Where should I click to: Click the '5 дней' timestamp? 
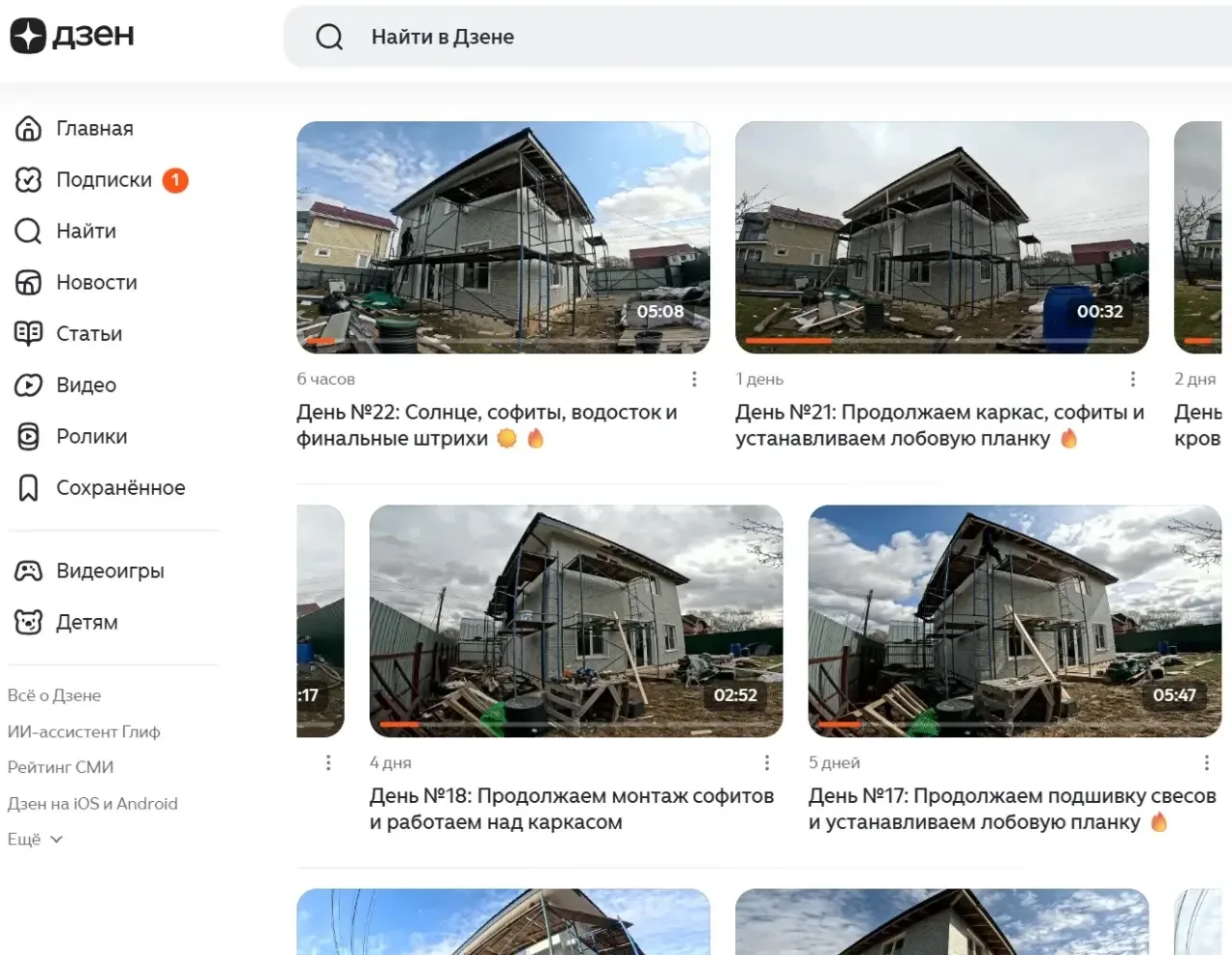pos(834,762)
